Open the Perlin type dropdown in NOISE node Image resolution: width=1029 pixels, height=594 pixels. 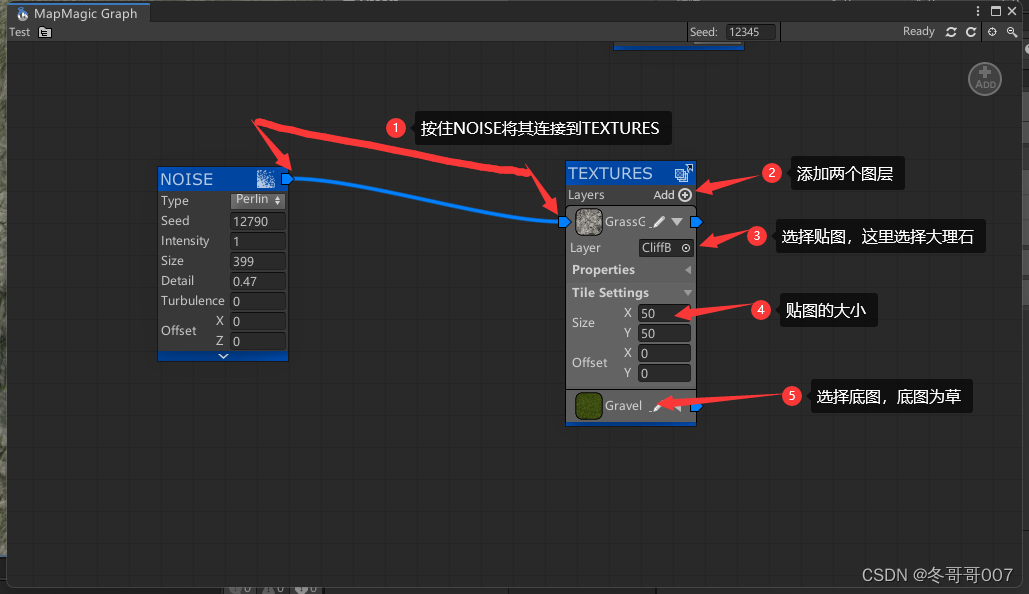[x=258, y=199]
